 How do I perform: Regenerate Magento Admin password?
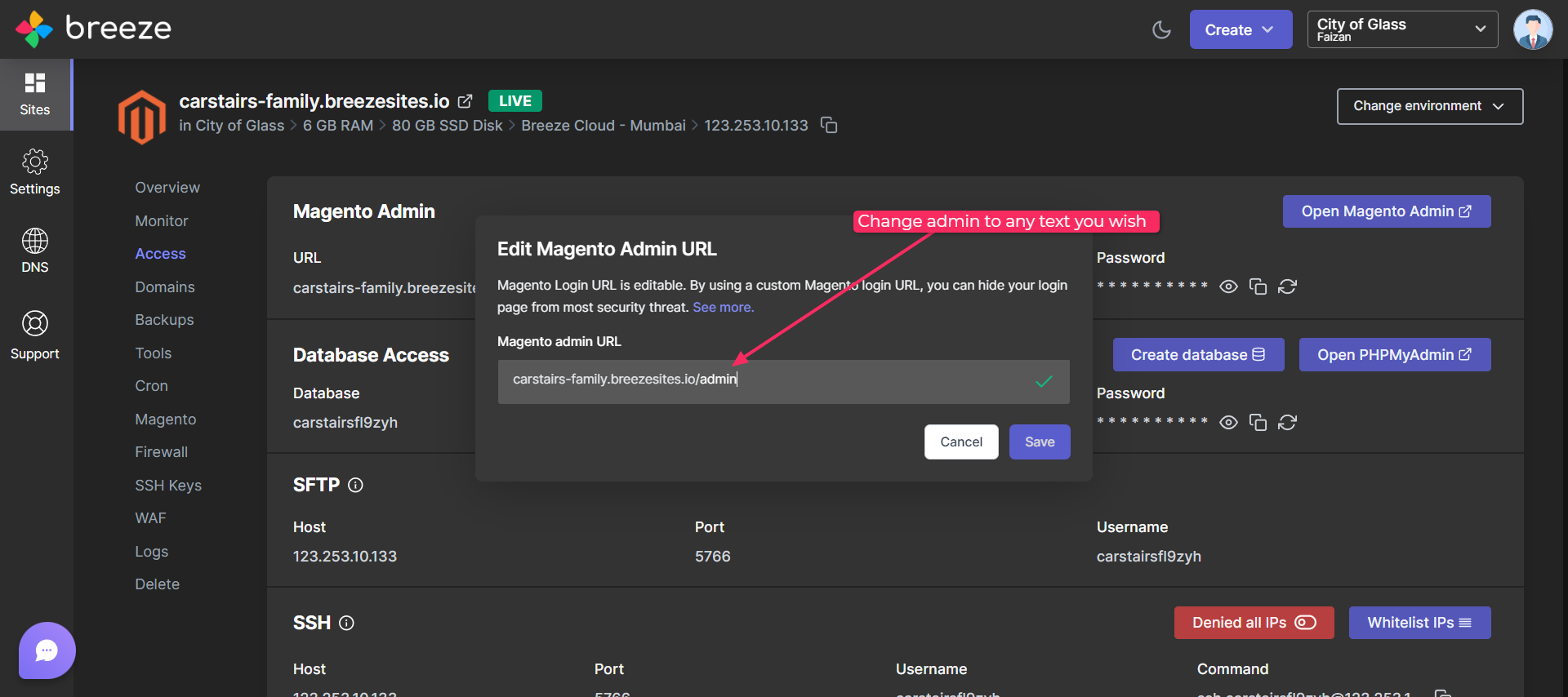[x=1287, y=286]
